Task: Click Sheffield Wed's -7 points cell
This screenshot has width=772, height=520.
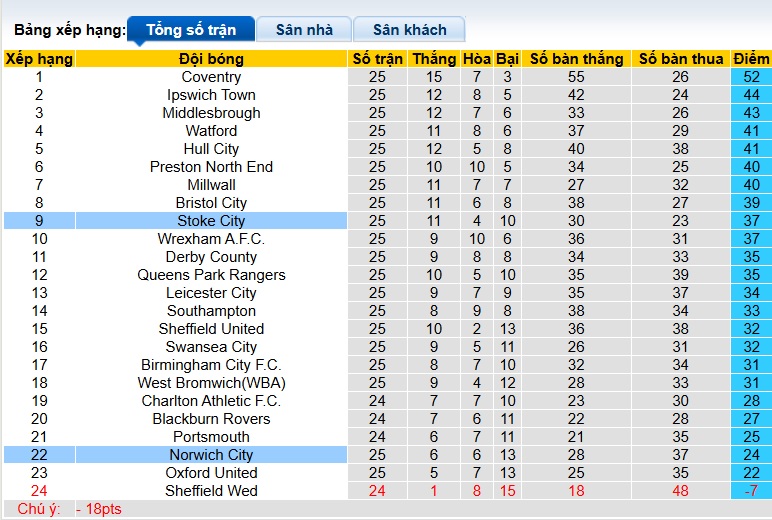Action: point(751,491)
